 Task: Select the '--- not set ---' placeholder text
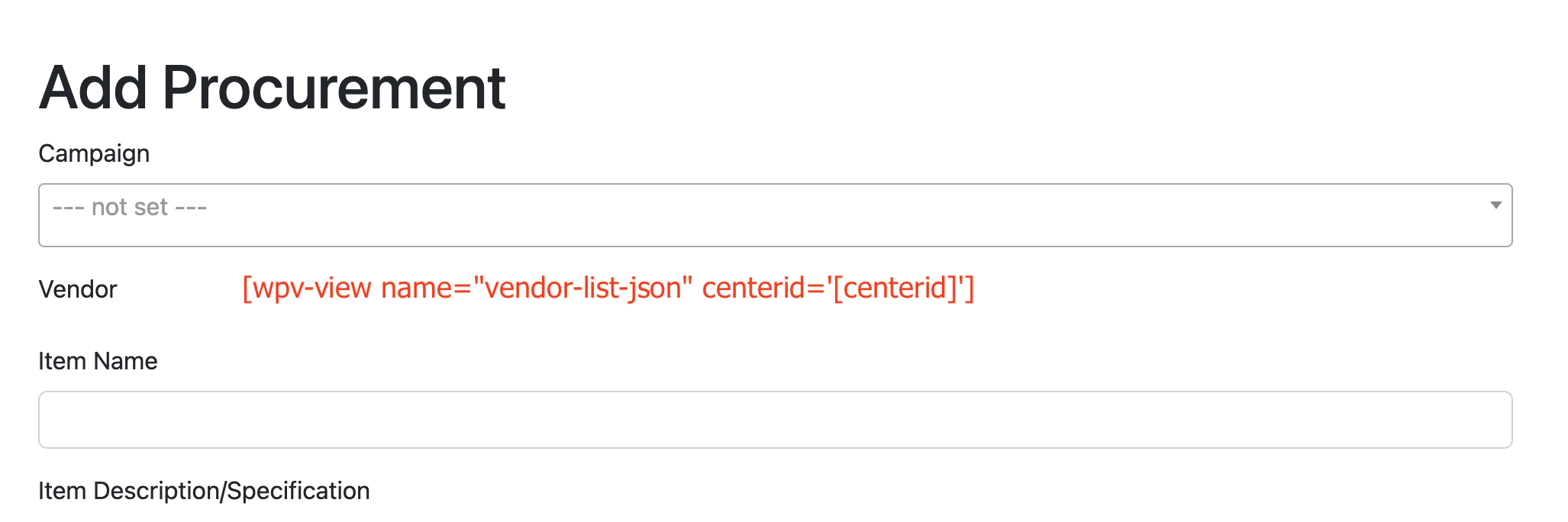pos(130,208)
